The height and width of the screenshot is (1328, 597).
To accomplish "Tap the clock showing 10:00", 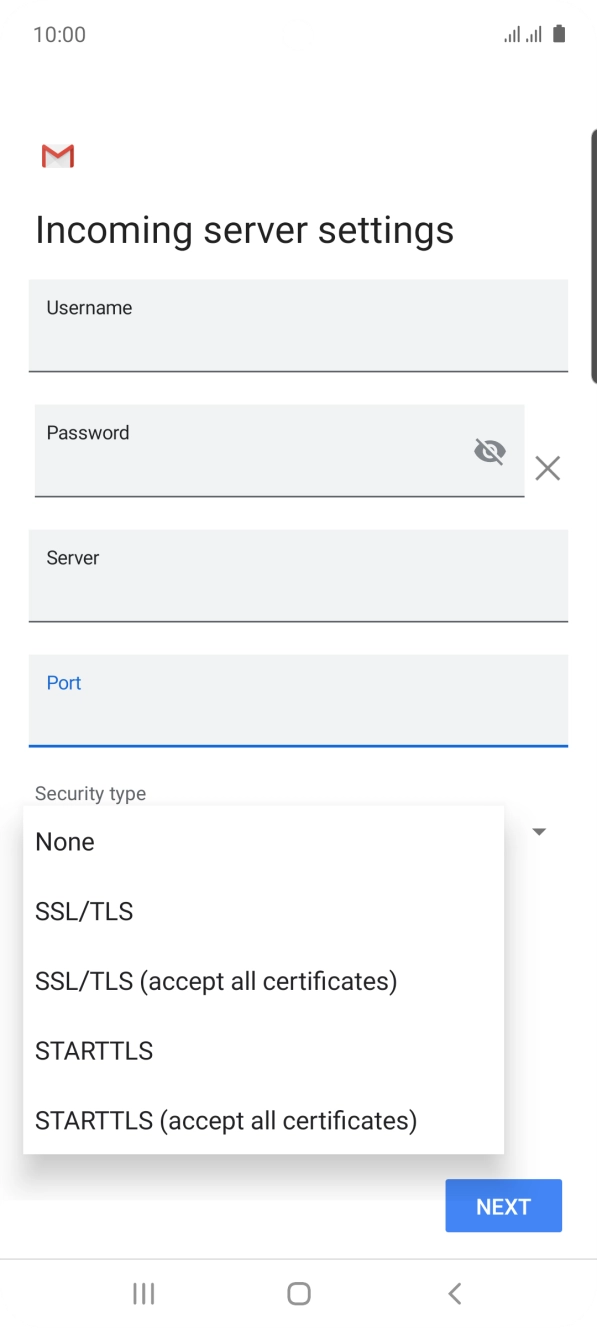I will (59, 35).
